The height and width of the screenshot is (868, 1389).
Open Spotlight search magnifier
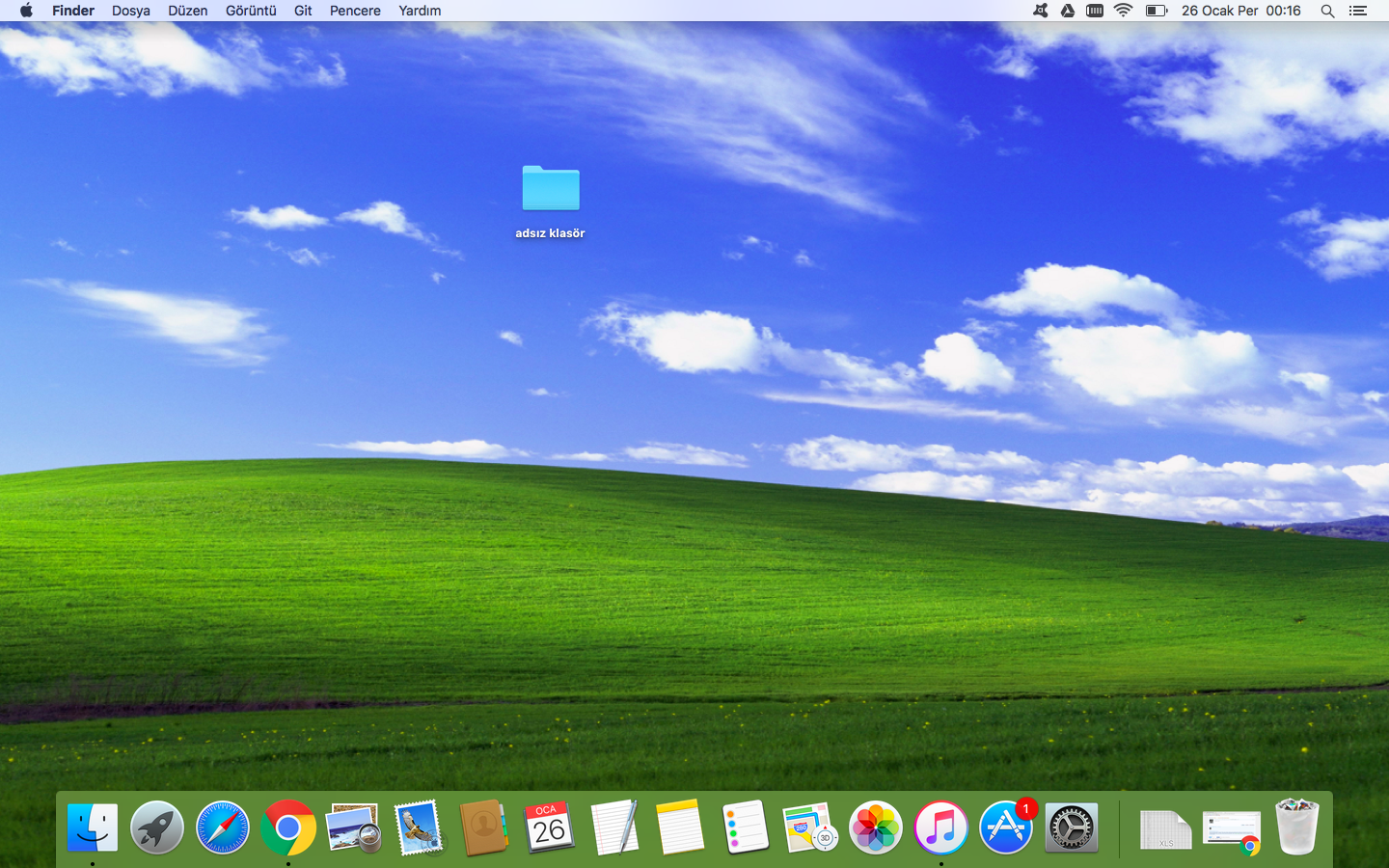pyautogui.click(x=1327, y=11)
